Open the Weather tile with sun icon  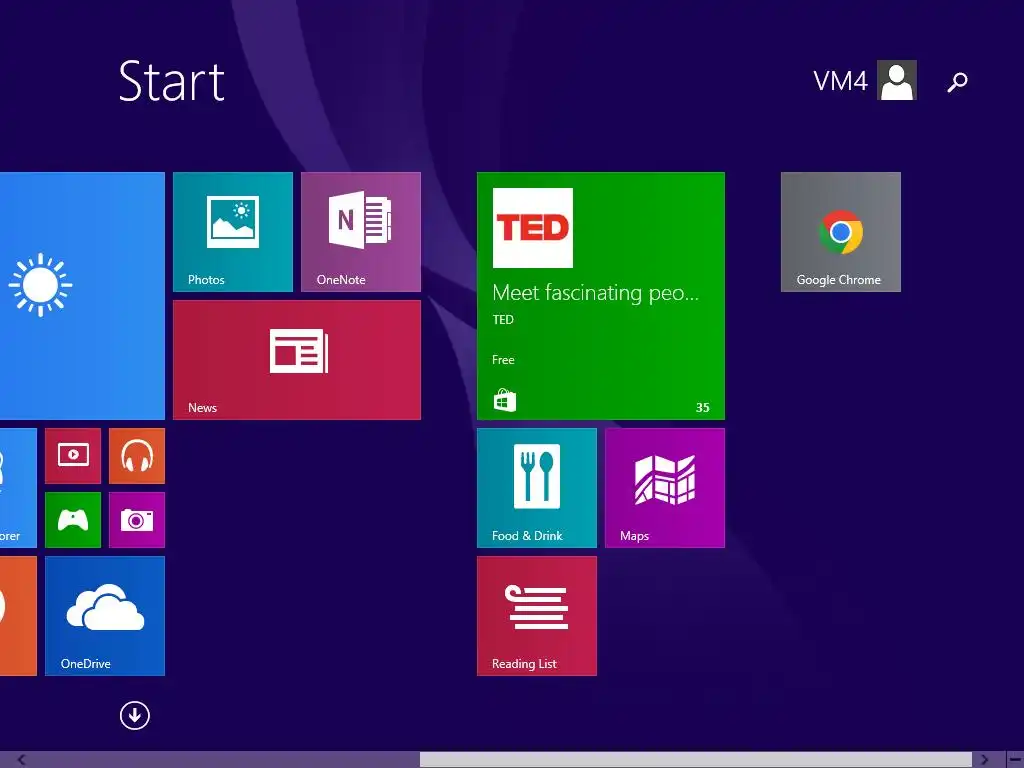[x=82, y=296]
